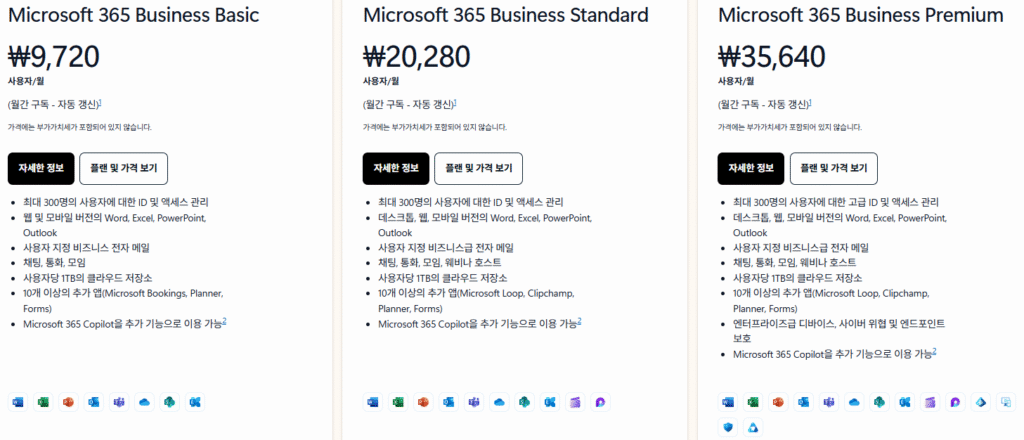Click the Exchange icon under Business Premium

pos(904,401)
